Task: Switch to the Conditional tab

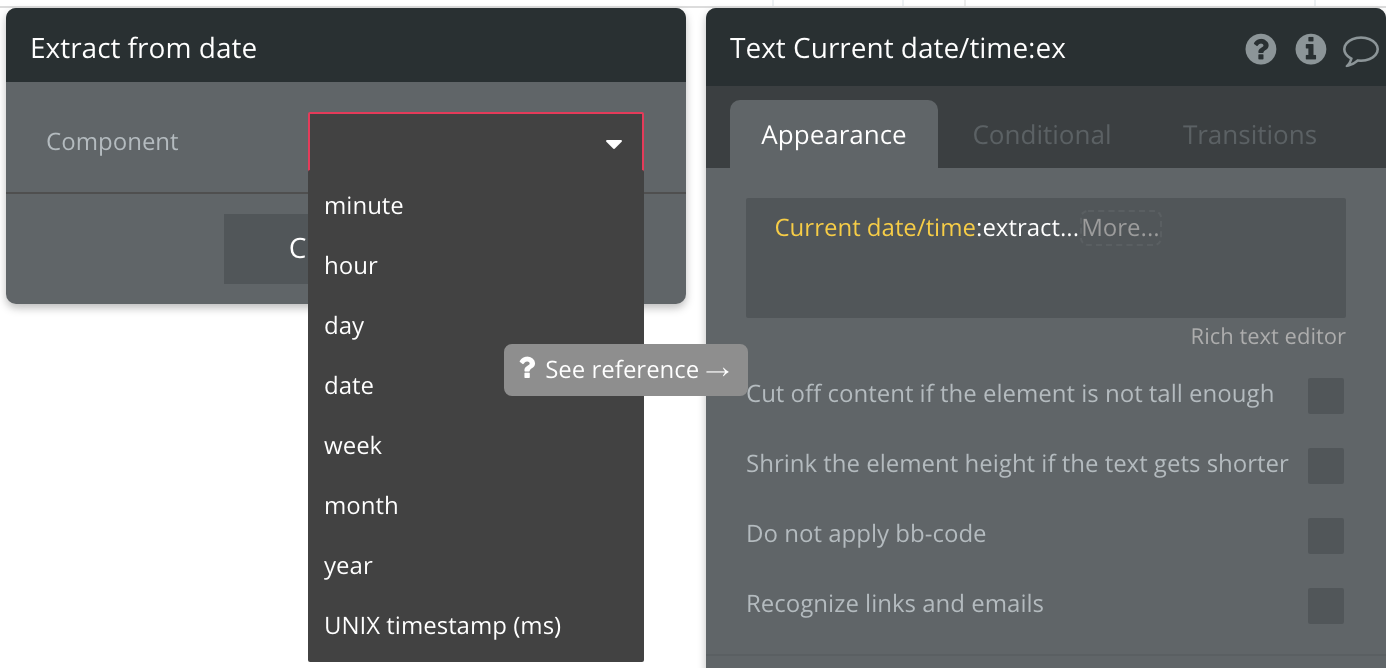Action: [x=1041, y=135]
